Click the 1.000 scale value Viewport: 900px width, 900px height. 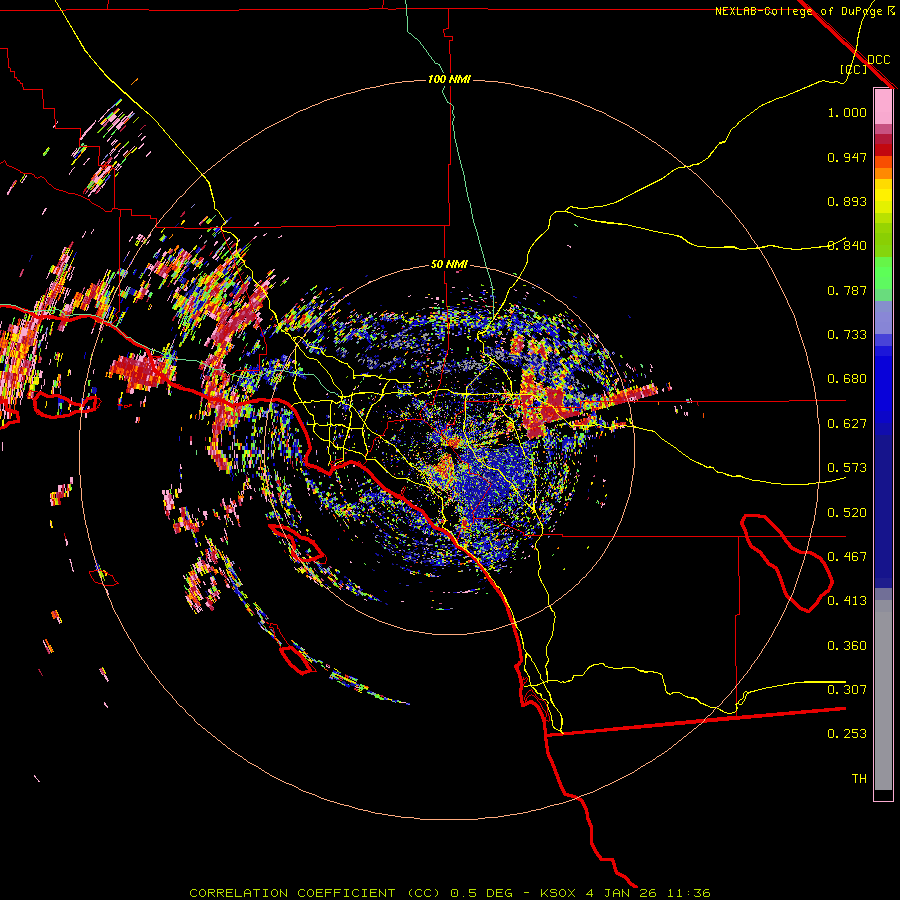pyautogui.click(x=847, y=112)
